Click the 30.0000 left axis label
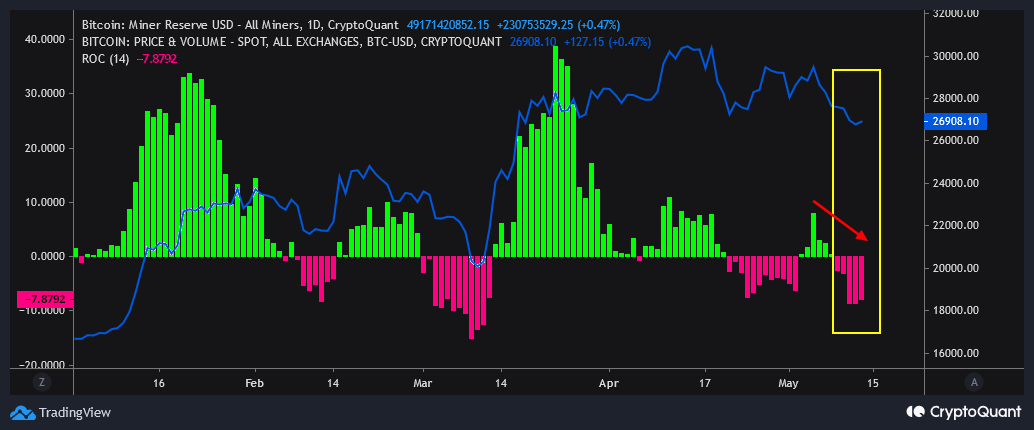Image resolution: width=1034 pixels, height=430 pixels. coord(46,94)
